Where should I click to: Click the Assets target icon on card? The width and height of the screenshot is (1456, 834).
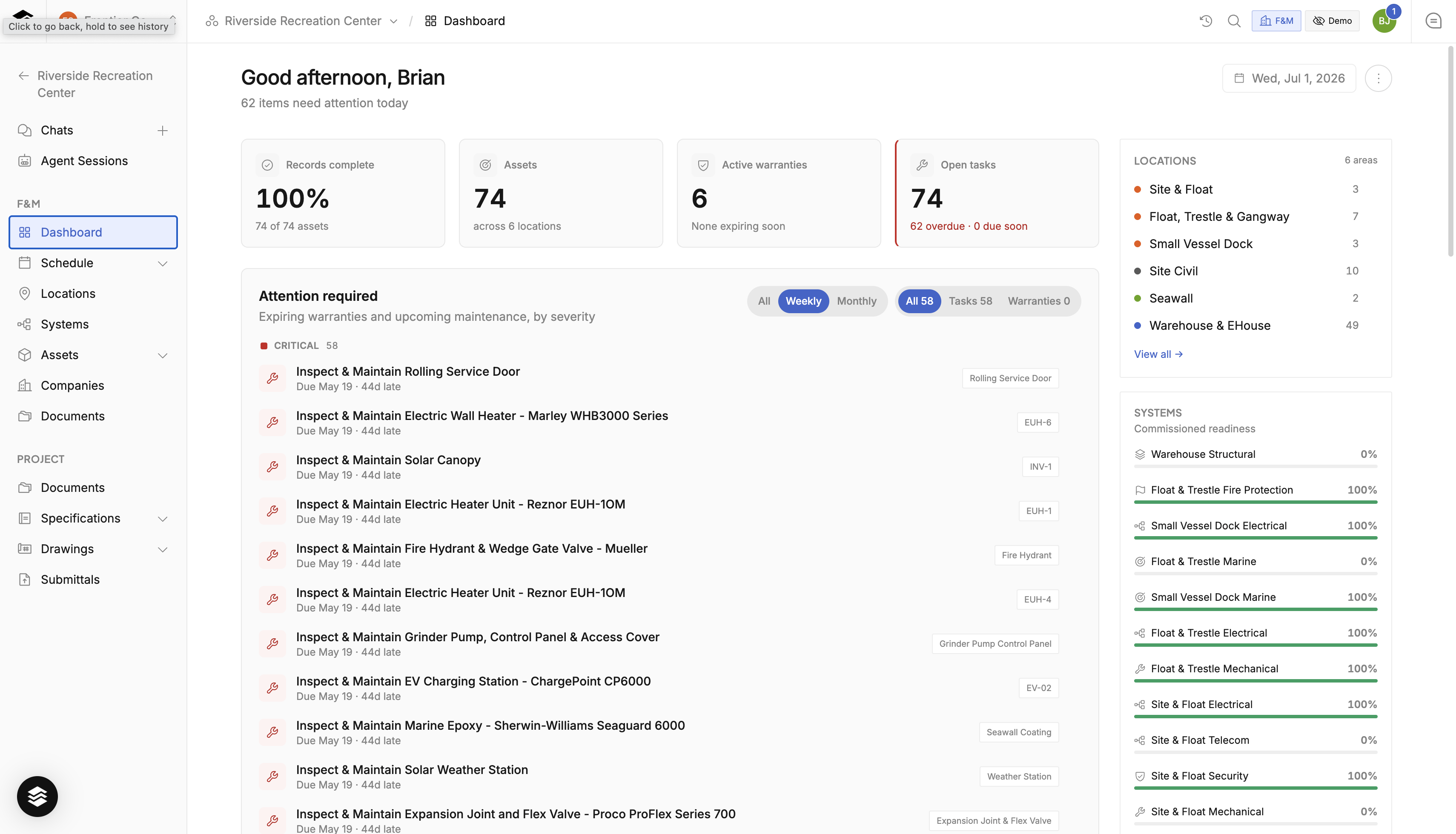pos(485,165)
